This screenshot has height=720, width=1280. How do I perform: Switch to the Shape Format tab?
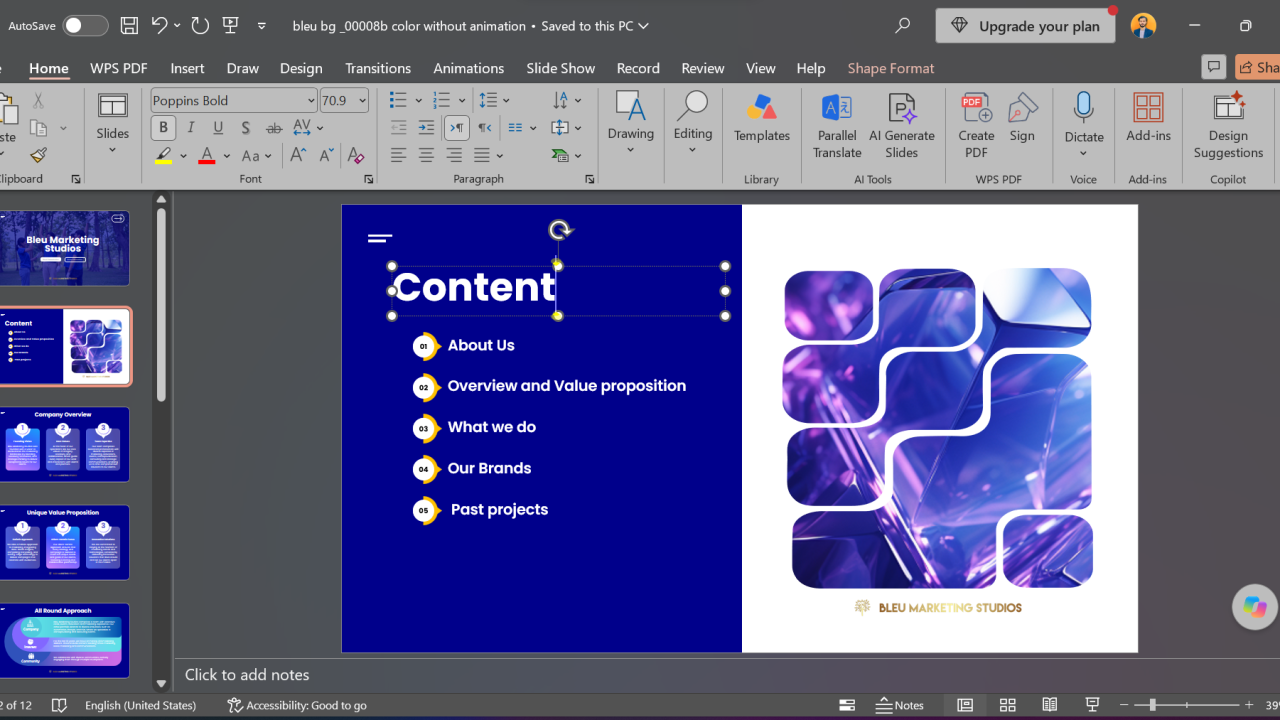(x=891, y=68)
